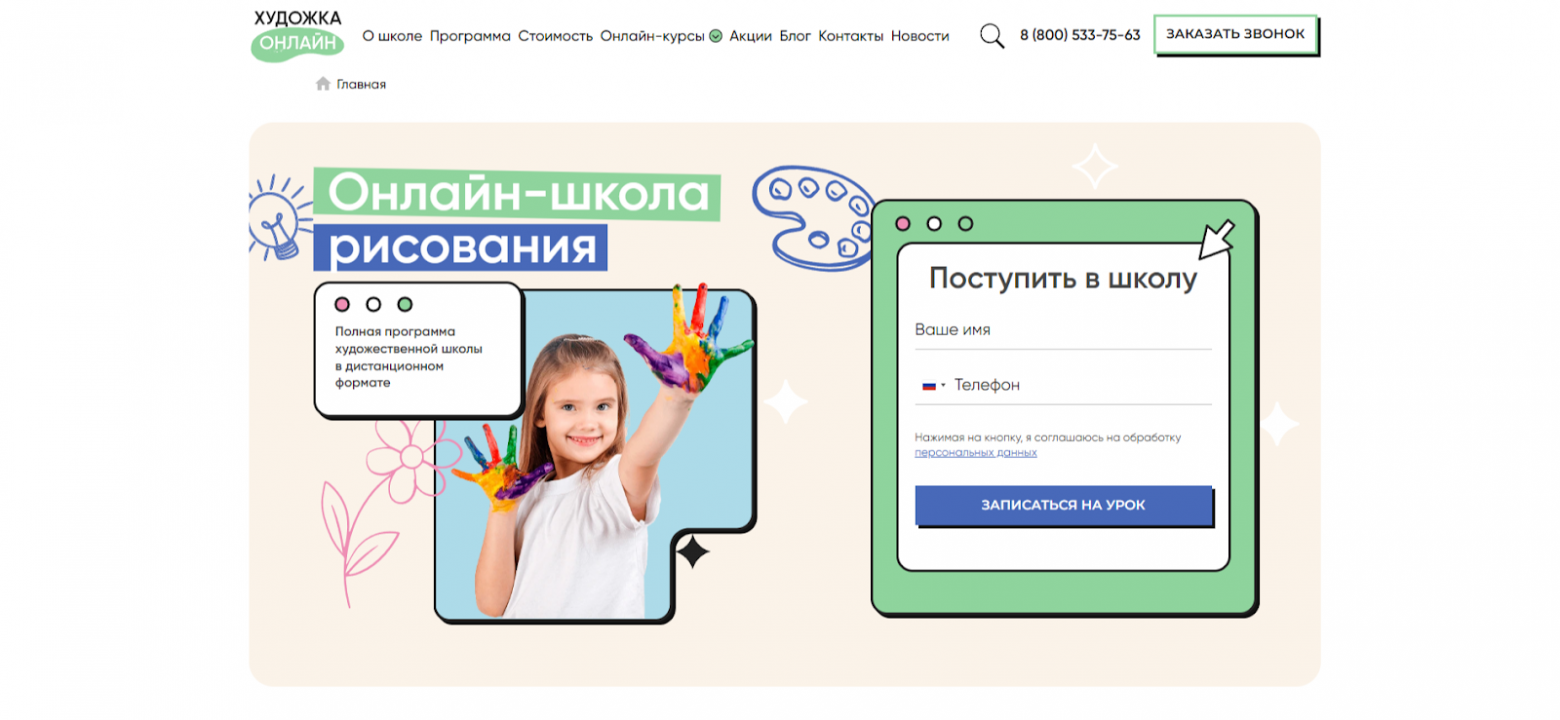Open the Стоимость menu item
1560x720 pixels.
556,36
